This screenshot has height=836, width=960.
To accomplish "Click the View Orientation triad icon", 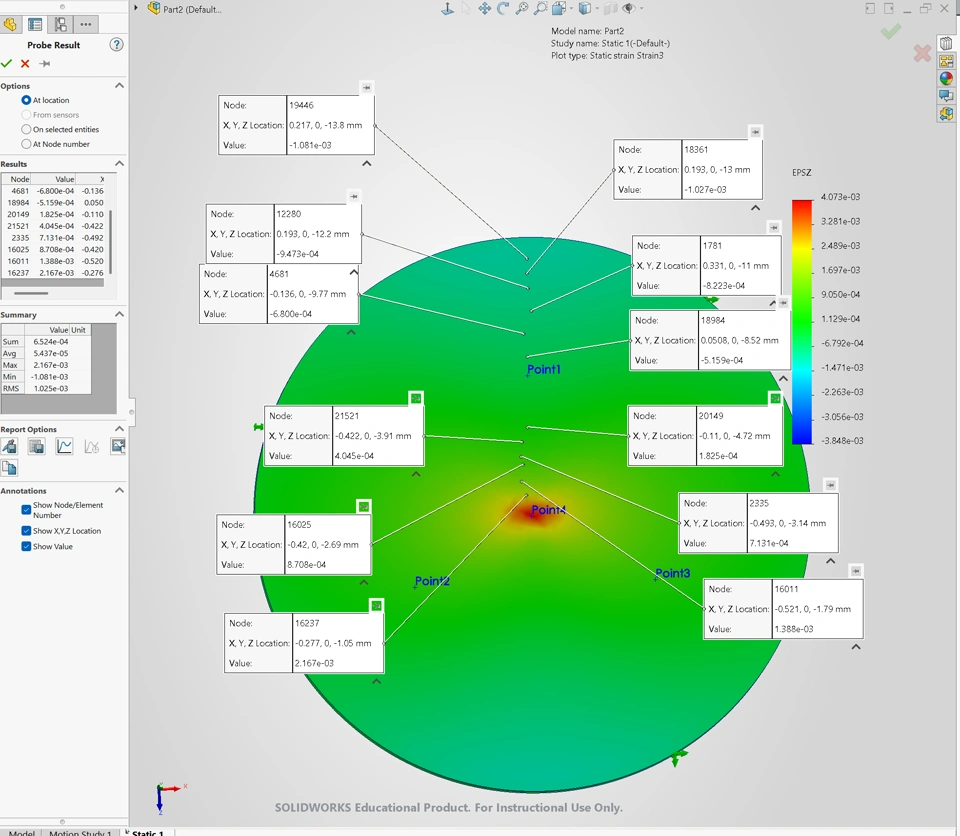I will 448,9.
